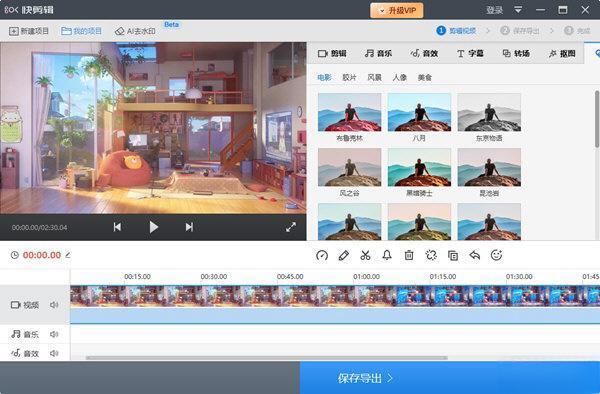Click the preview time 00:00.00/02:30.04
Viewport: 600px width, 394px height.
(x=39, y=227)
